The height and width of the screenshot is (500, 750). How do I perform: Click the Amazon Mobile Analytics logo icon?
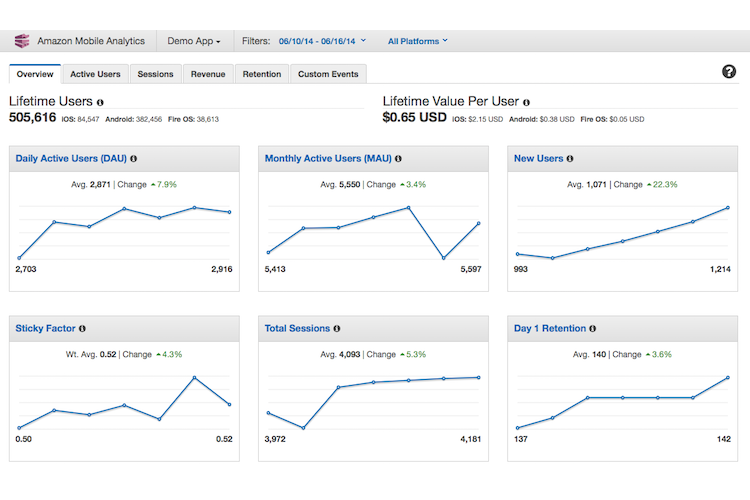pos(22,41)
